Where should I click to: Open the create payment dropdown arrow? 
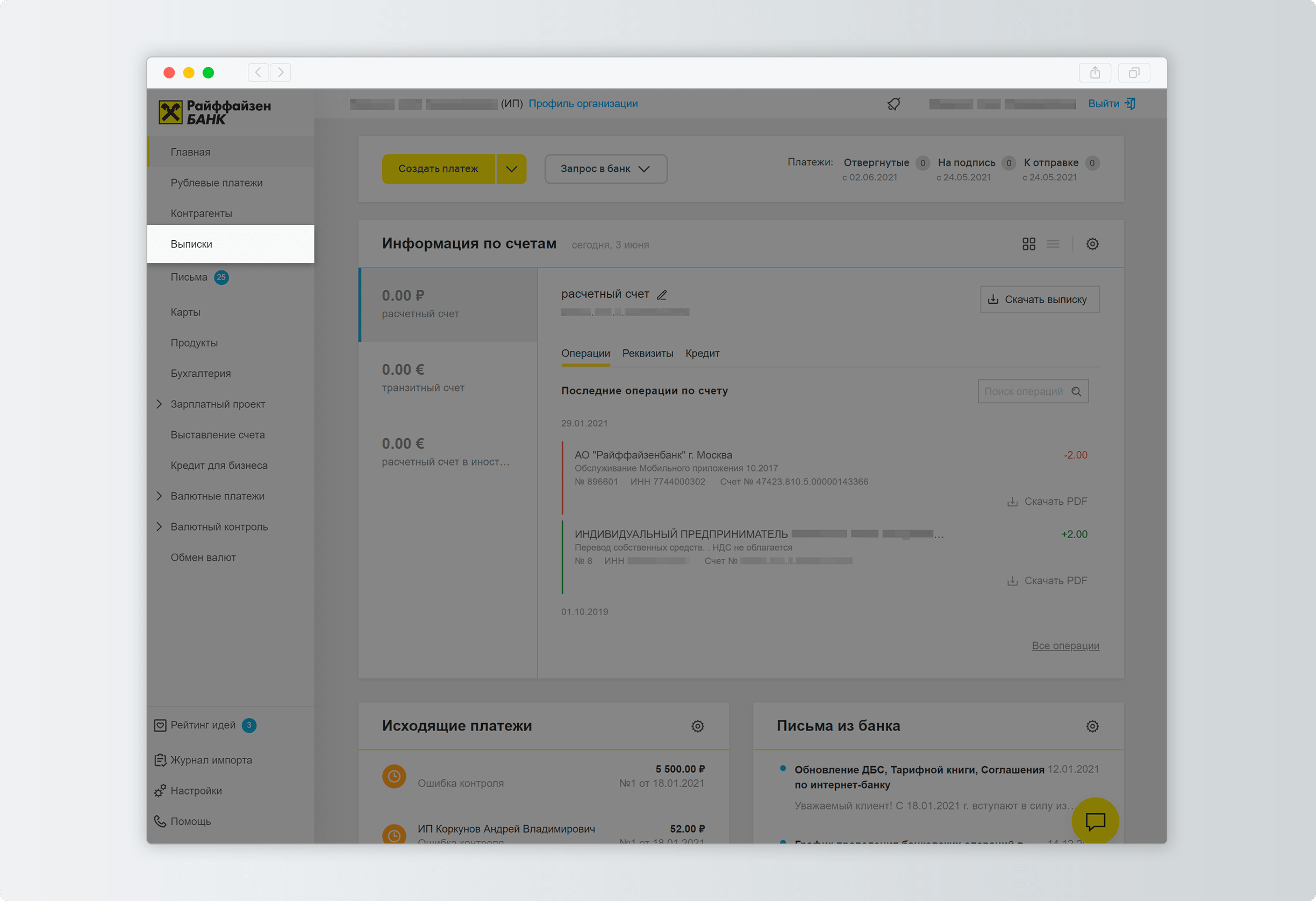511,169
